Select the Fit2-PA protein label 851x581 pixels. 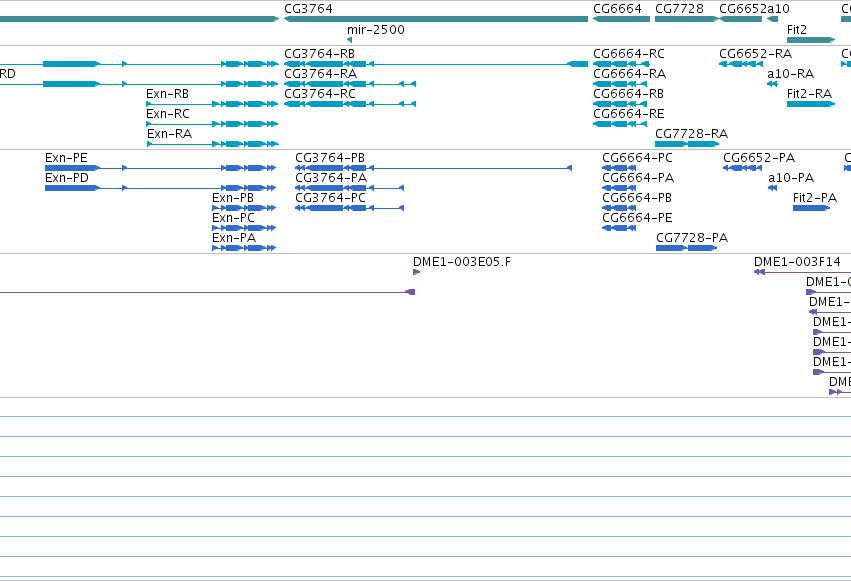[815, 198]
